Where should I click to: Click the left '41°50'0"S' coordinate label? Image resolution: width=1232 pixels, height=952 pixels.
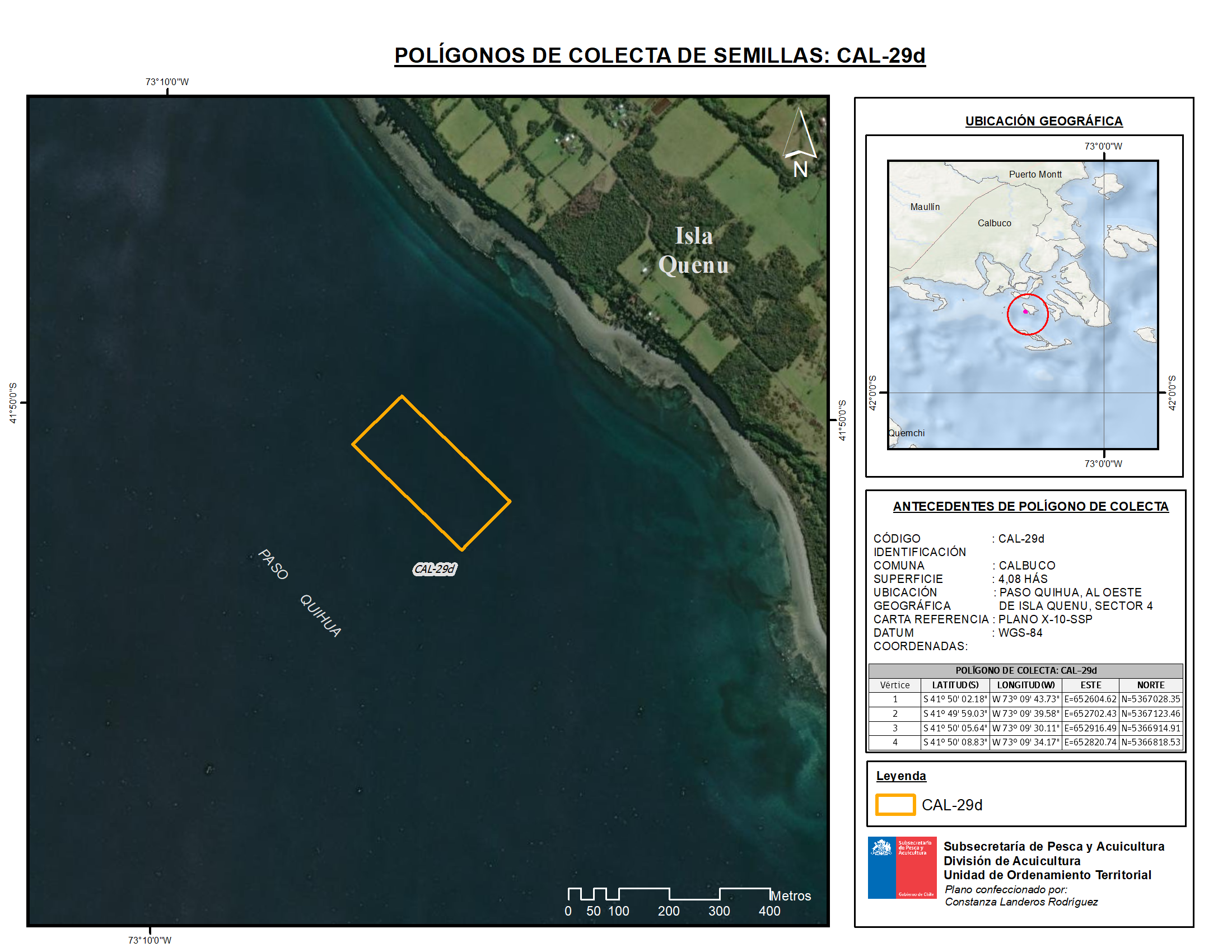(13, 403)
